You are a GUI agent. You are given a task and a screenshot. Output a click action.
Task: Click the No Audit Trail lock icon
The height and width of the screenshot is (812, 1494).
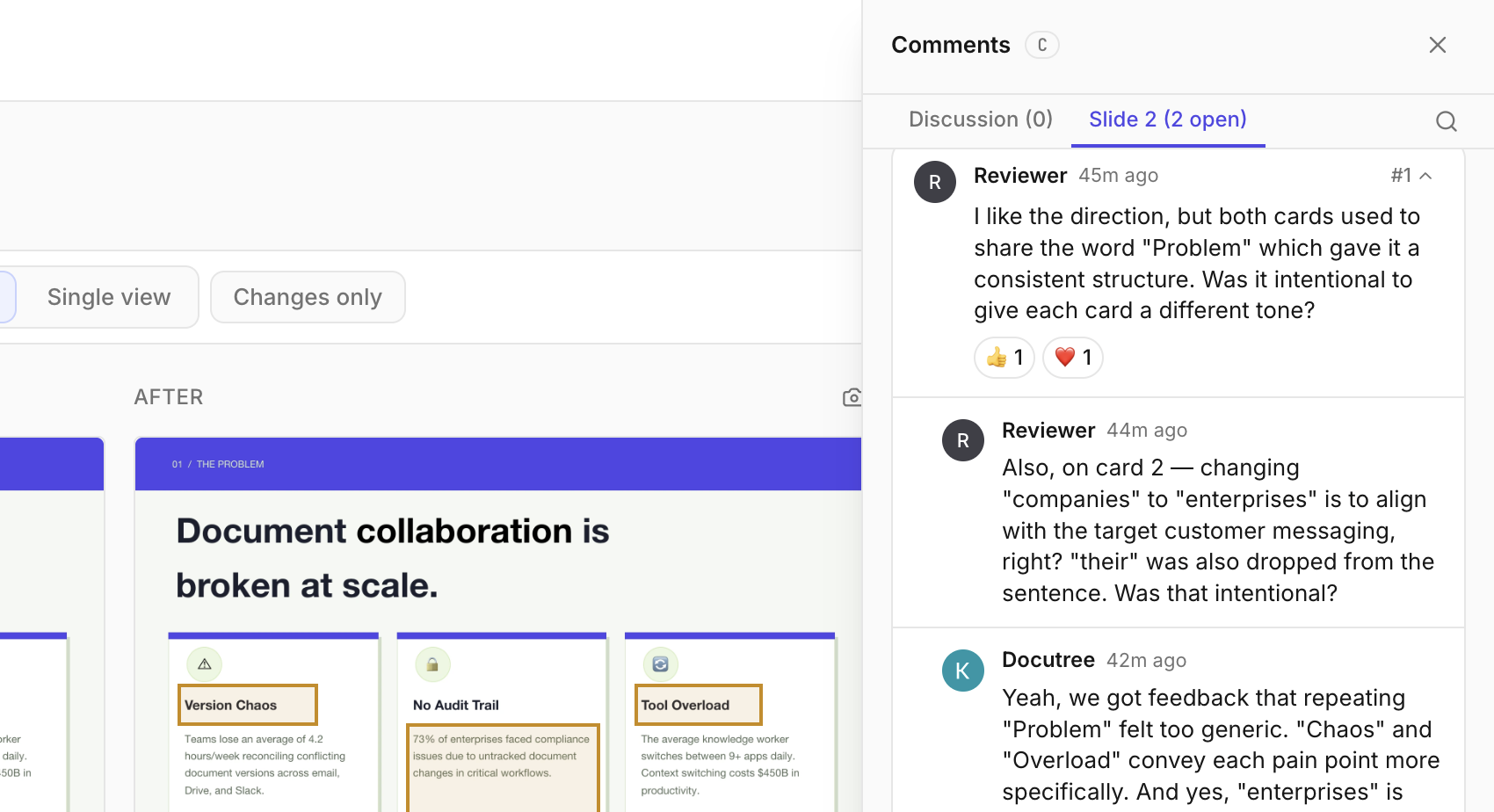tap(432, 664)
